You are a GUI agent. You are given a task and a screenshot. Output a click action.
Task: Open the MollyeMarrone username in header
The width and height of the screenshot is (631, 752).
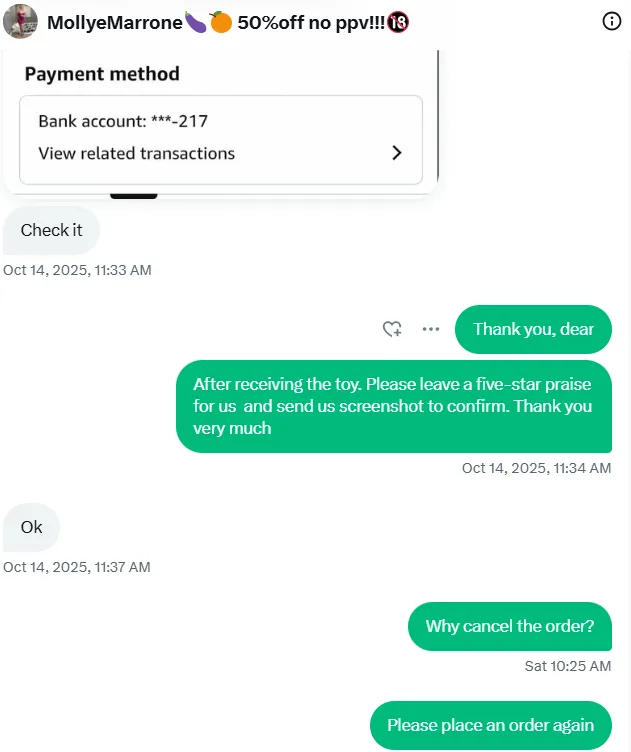[114, 21]
